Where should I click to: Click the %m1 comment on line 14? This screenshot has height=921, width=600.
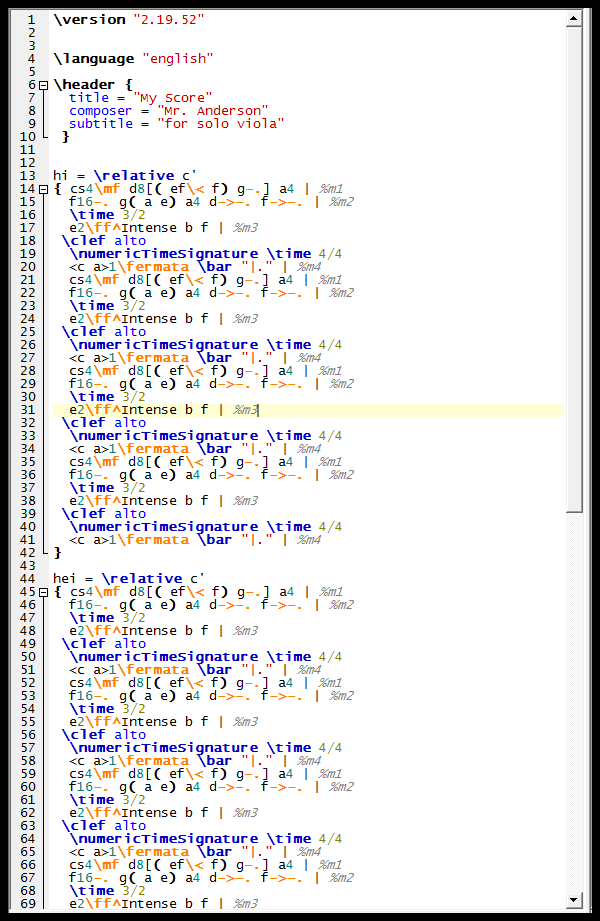(331, 189)
